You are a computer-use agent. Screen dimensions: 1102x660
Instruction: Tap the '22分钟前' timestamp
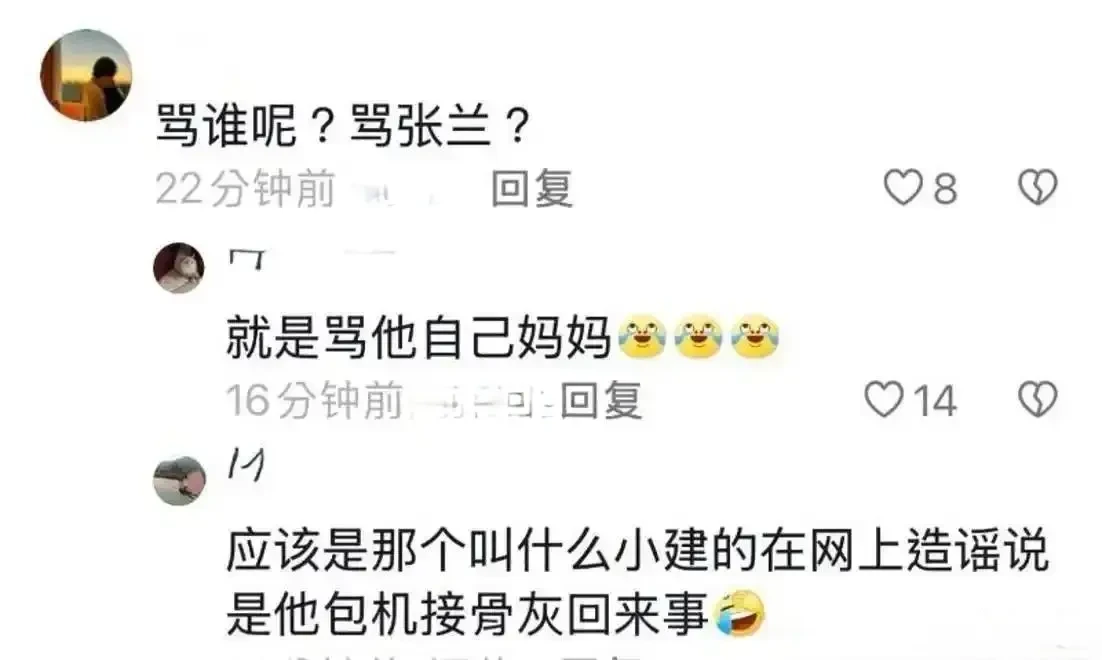click(x=245, y=188)
